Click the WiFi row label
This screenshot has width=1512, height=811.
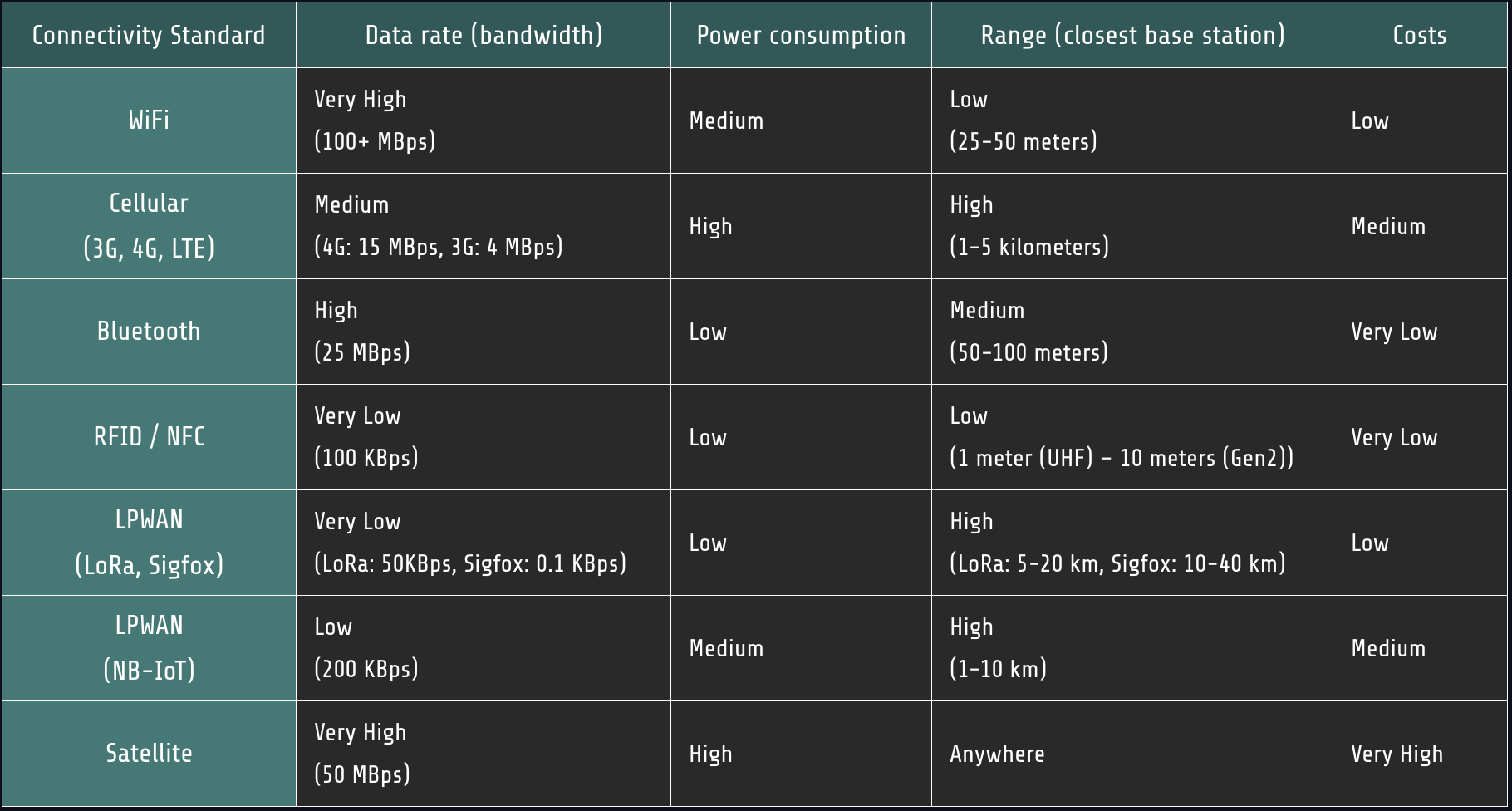click(149, 120)
